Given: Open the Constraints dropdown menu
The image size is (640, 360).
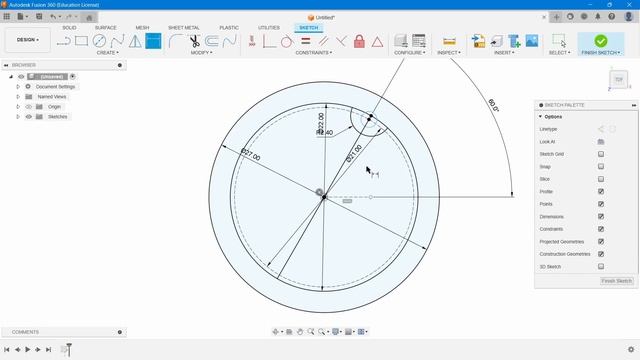Looking at the screenshot, I should click(x=313, y=53).
